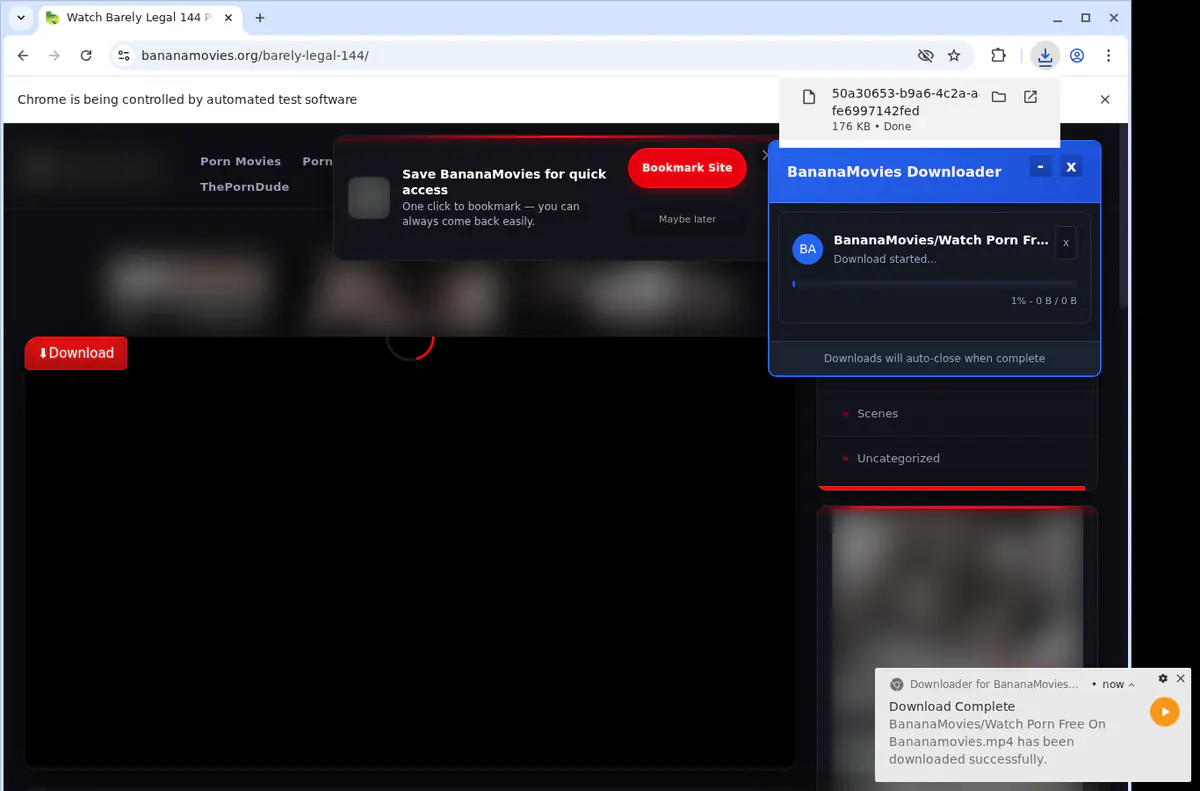Select the BananaMovies/Watch Porn Fr... download title

click(x=941, y=240)
